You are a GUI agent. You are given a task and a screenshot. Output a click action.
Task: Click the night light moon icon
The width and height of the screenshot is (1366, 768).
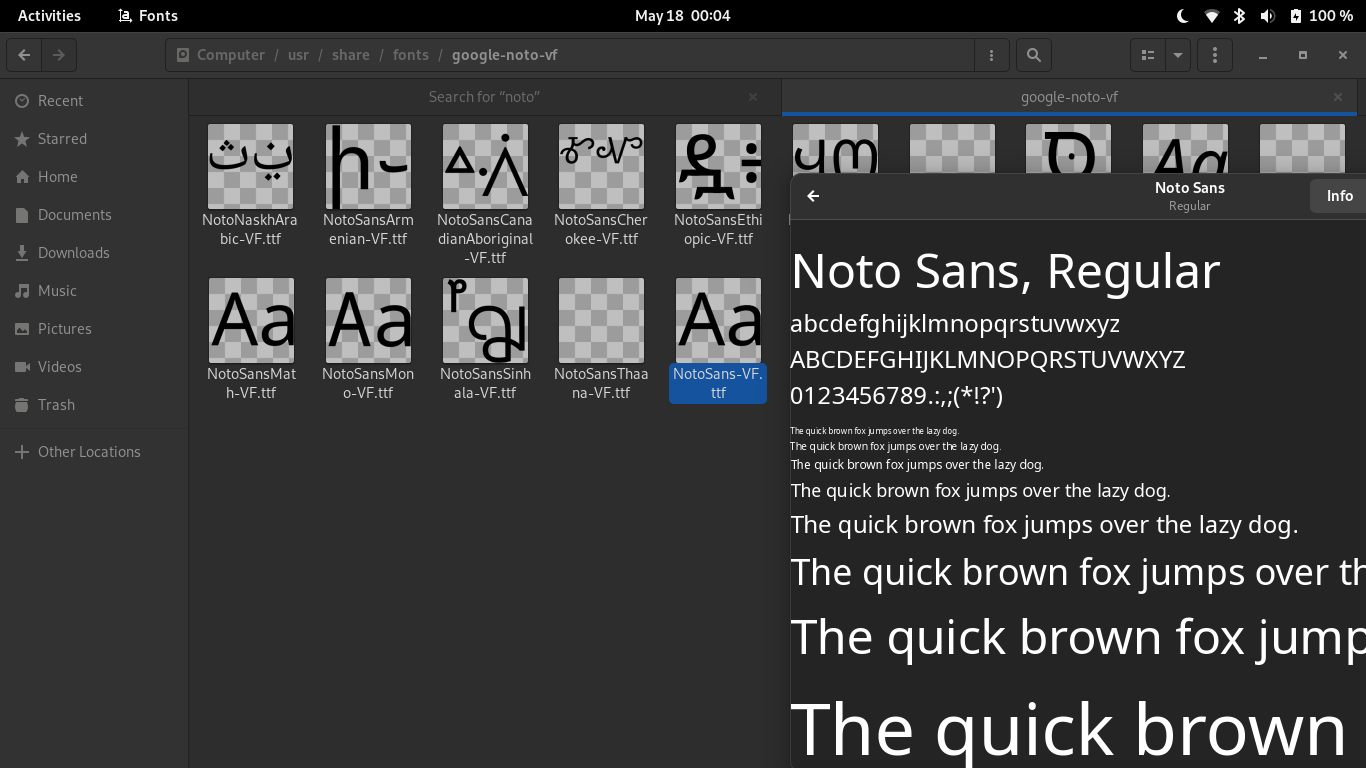click(x=1183, y=16)
